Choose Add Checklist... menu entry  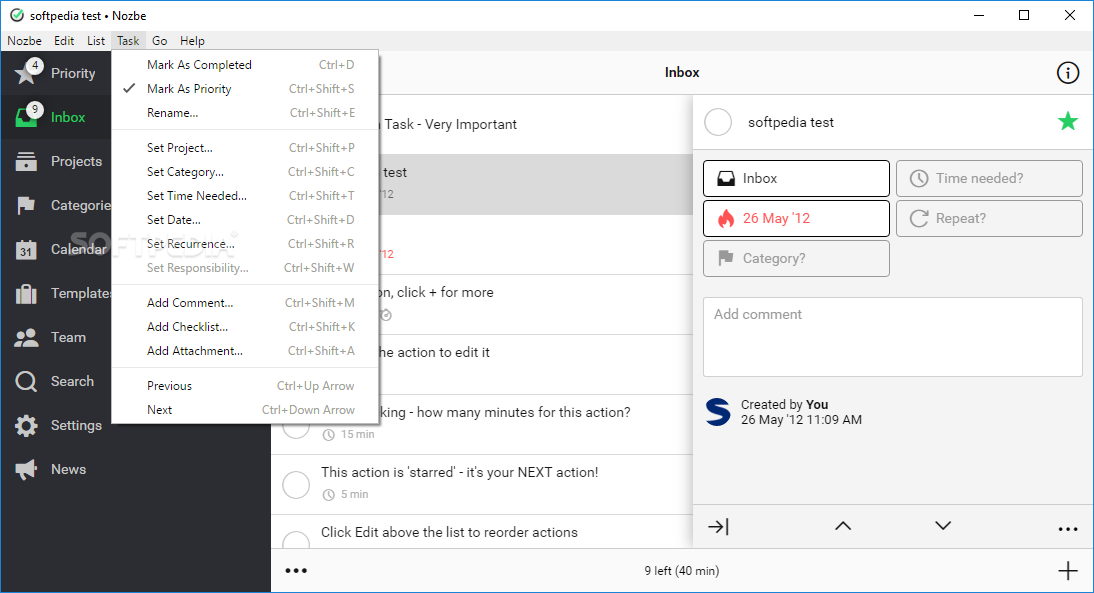tap(245, 327)
